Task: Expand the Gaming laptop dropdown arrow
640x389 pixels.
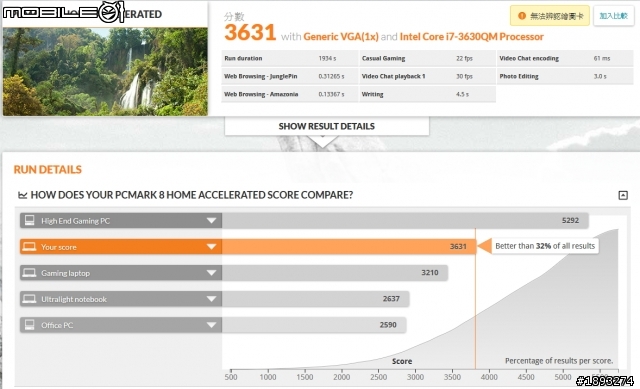Action: [x=211, y=273]
